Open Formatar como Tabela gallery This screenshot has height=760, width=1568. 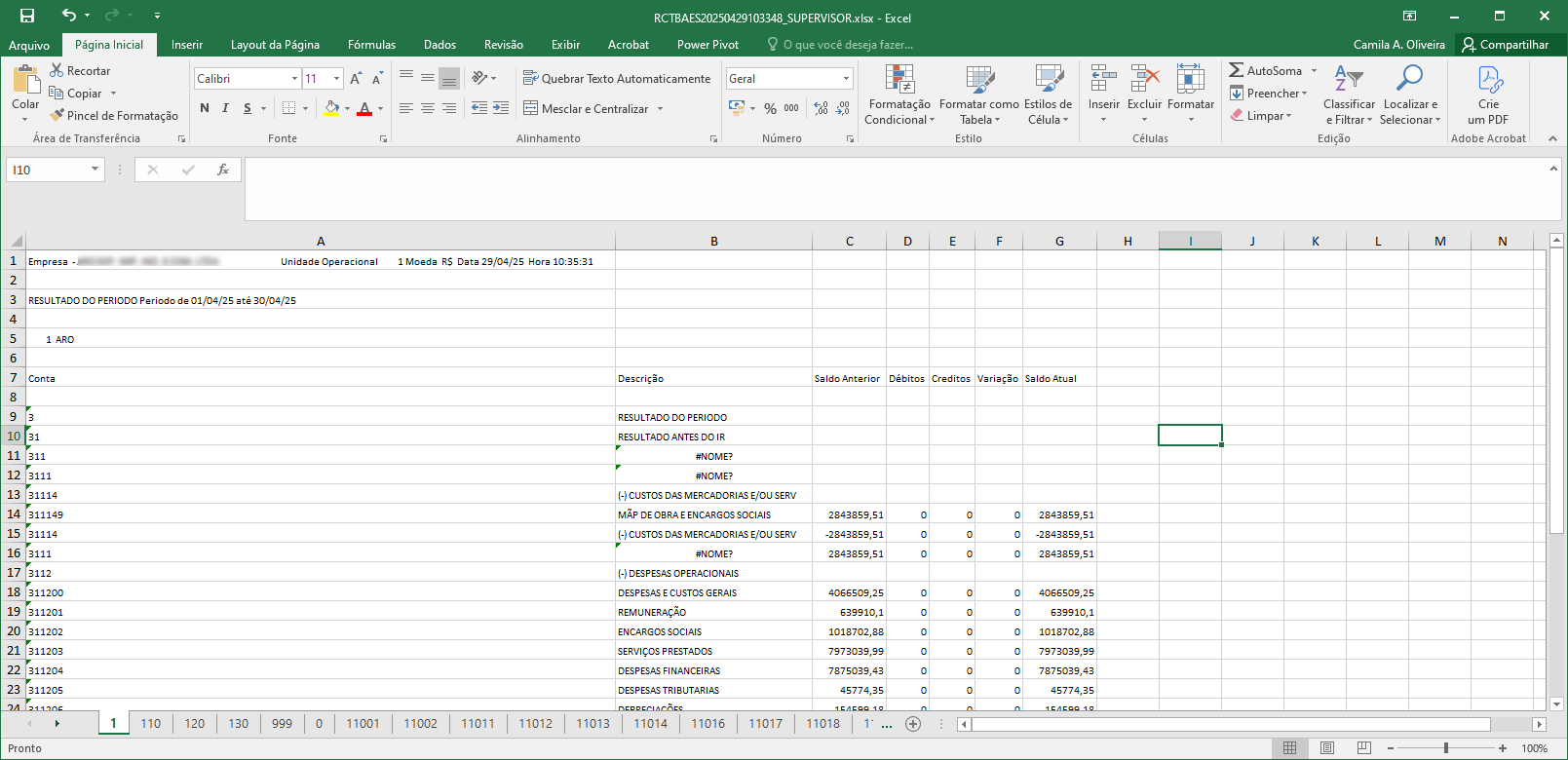tap(979, 95)
